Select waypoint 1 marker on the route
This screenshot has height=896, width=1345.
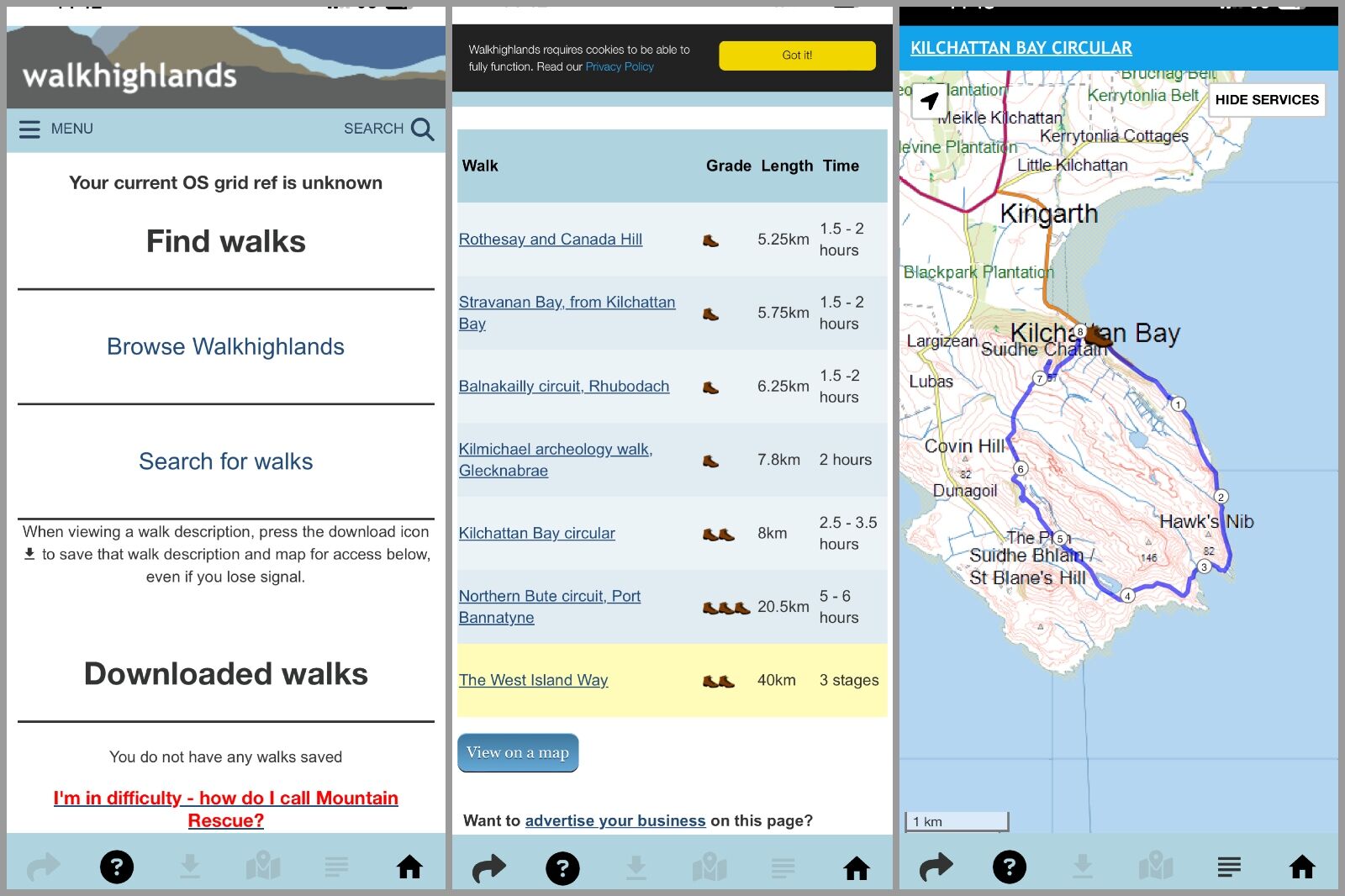click(1179, 404)
